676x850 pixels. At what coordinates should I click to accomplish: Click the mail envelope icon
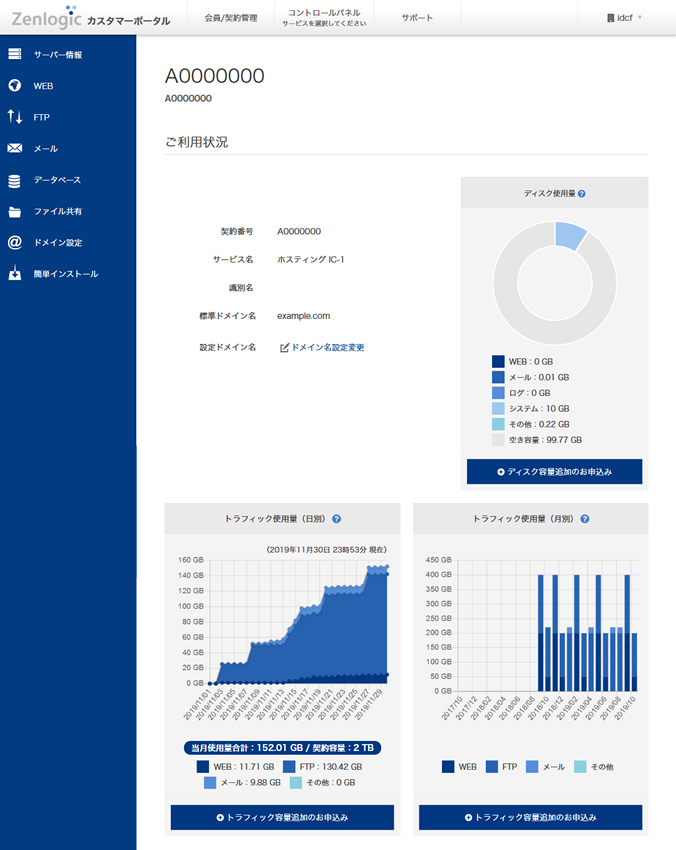pos(14,149)
